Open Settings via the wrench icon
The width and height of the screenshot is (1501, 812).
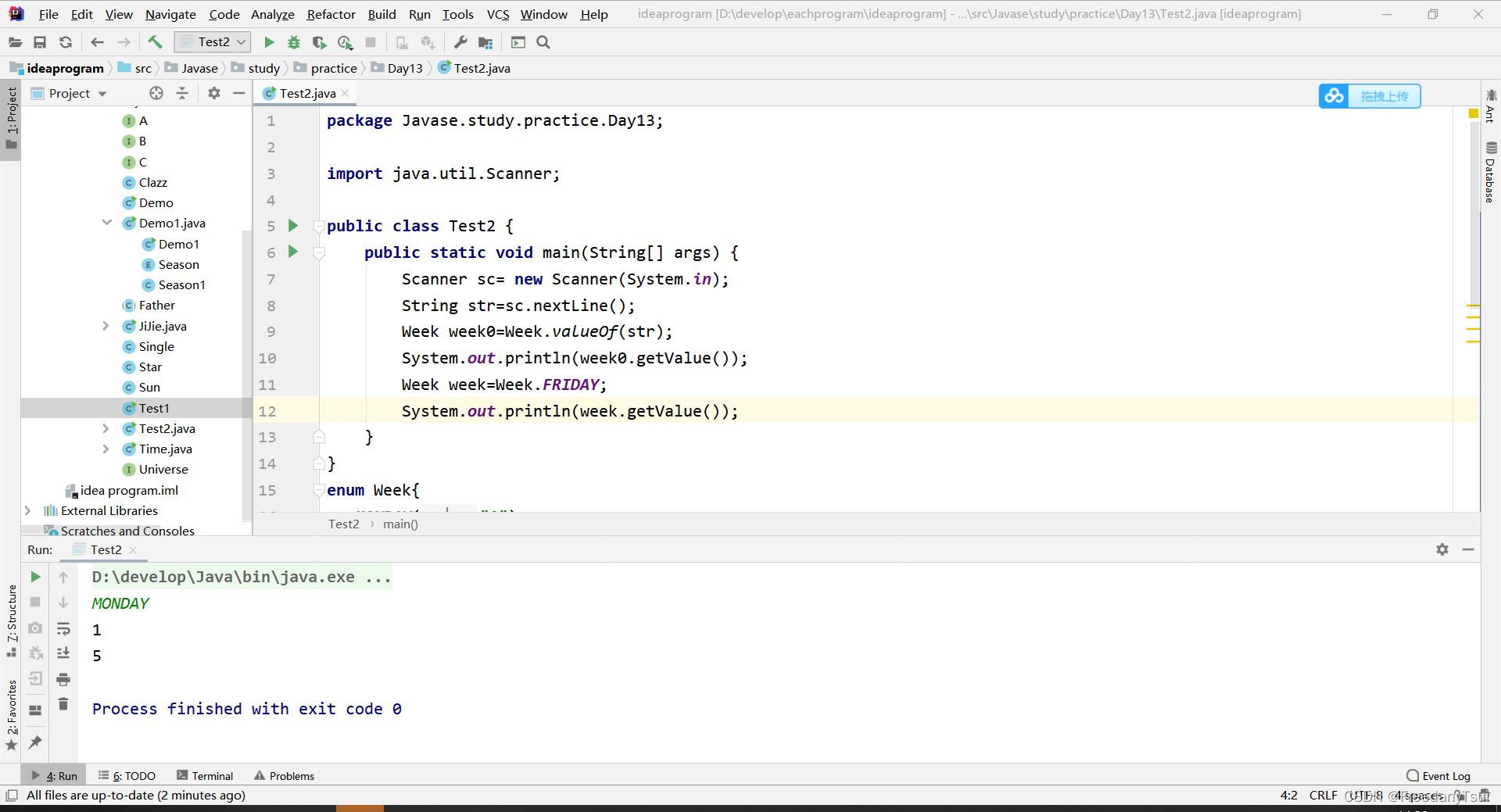click(460, 42)
